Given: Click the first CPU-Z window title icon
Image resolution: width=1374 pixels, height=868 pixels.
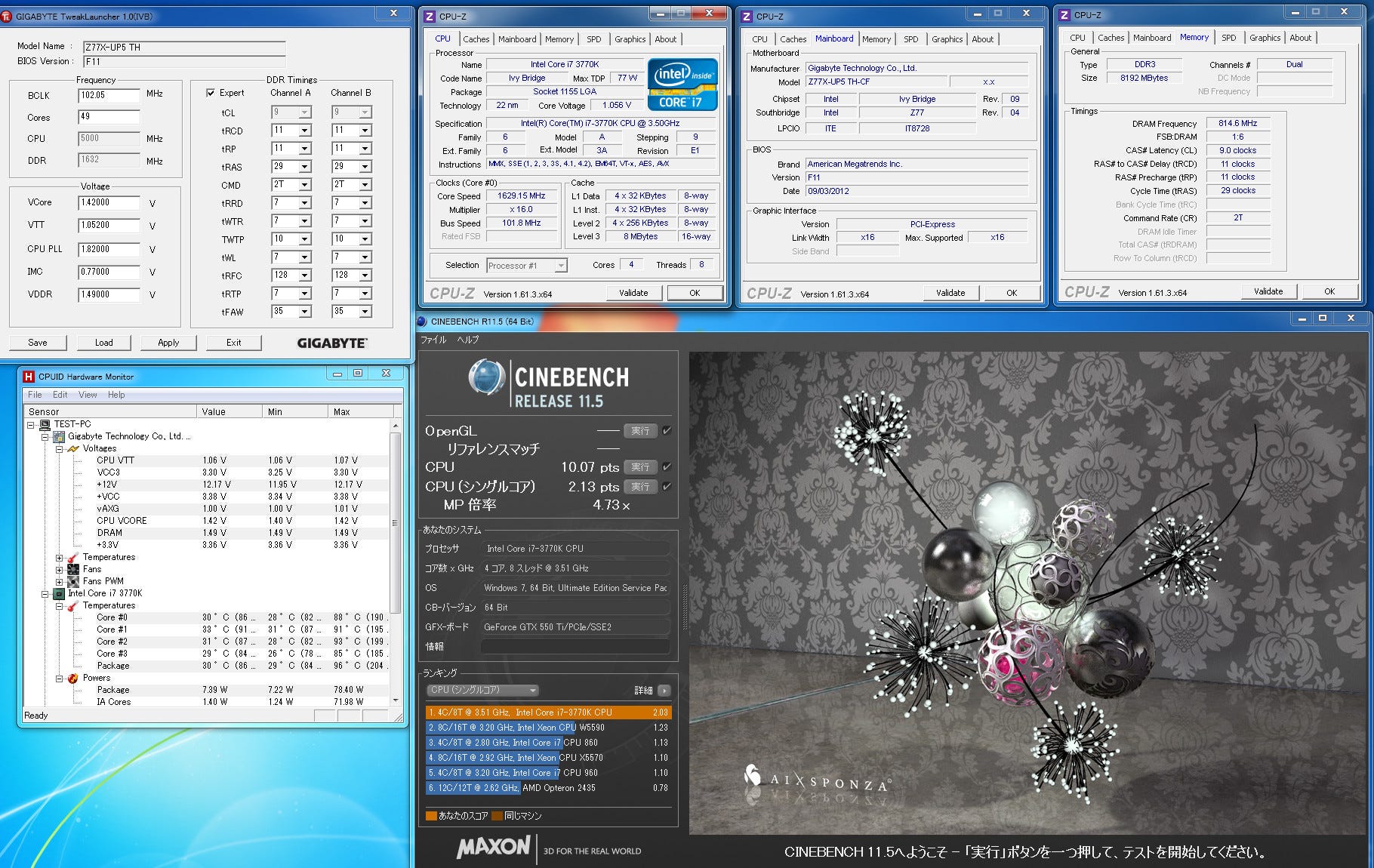Looking at the screenshot, I should click(430, 16).
